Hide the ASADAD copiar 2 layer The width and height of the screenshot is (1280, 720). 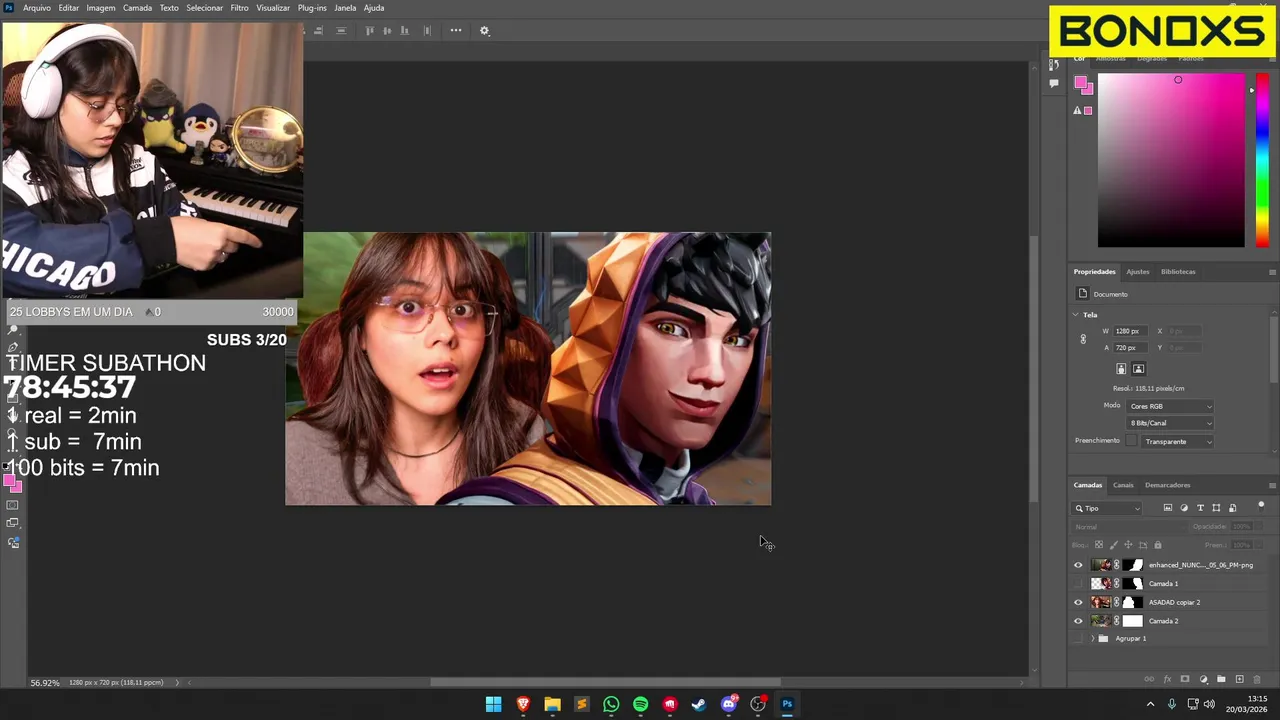pyautogui.click(x=1078, y=602)
